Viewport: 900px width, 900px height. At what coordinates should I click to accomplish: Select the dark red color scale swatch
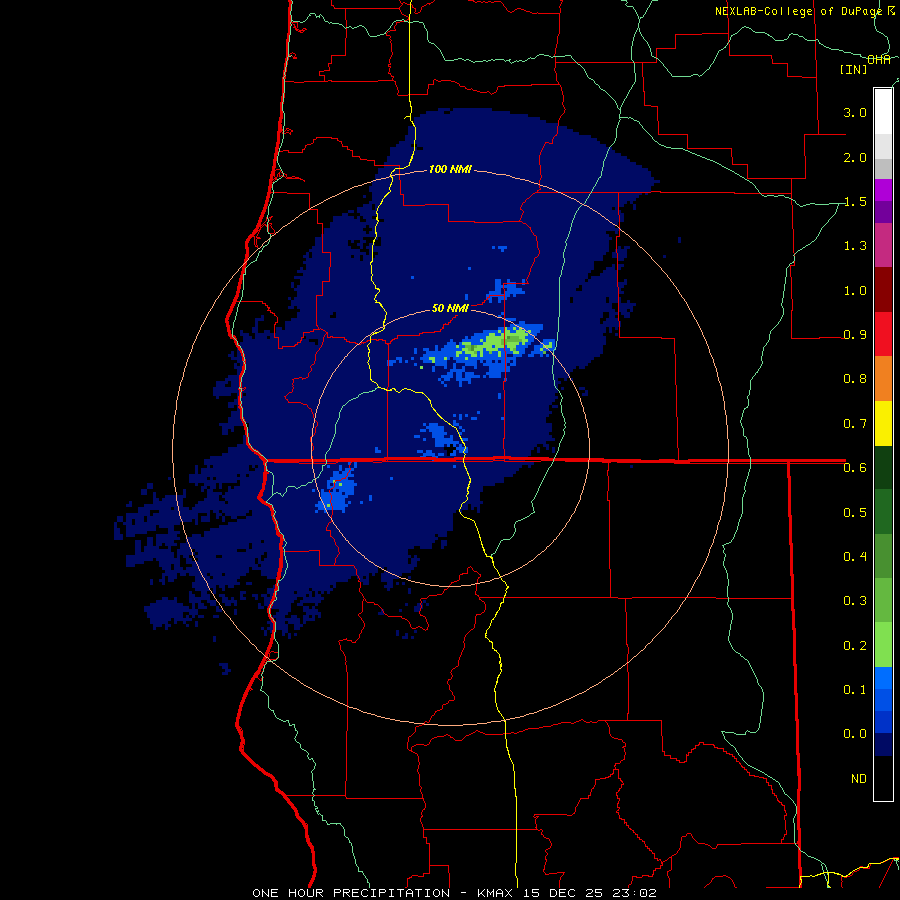tap(883, 290)
